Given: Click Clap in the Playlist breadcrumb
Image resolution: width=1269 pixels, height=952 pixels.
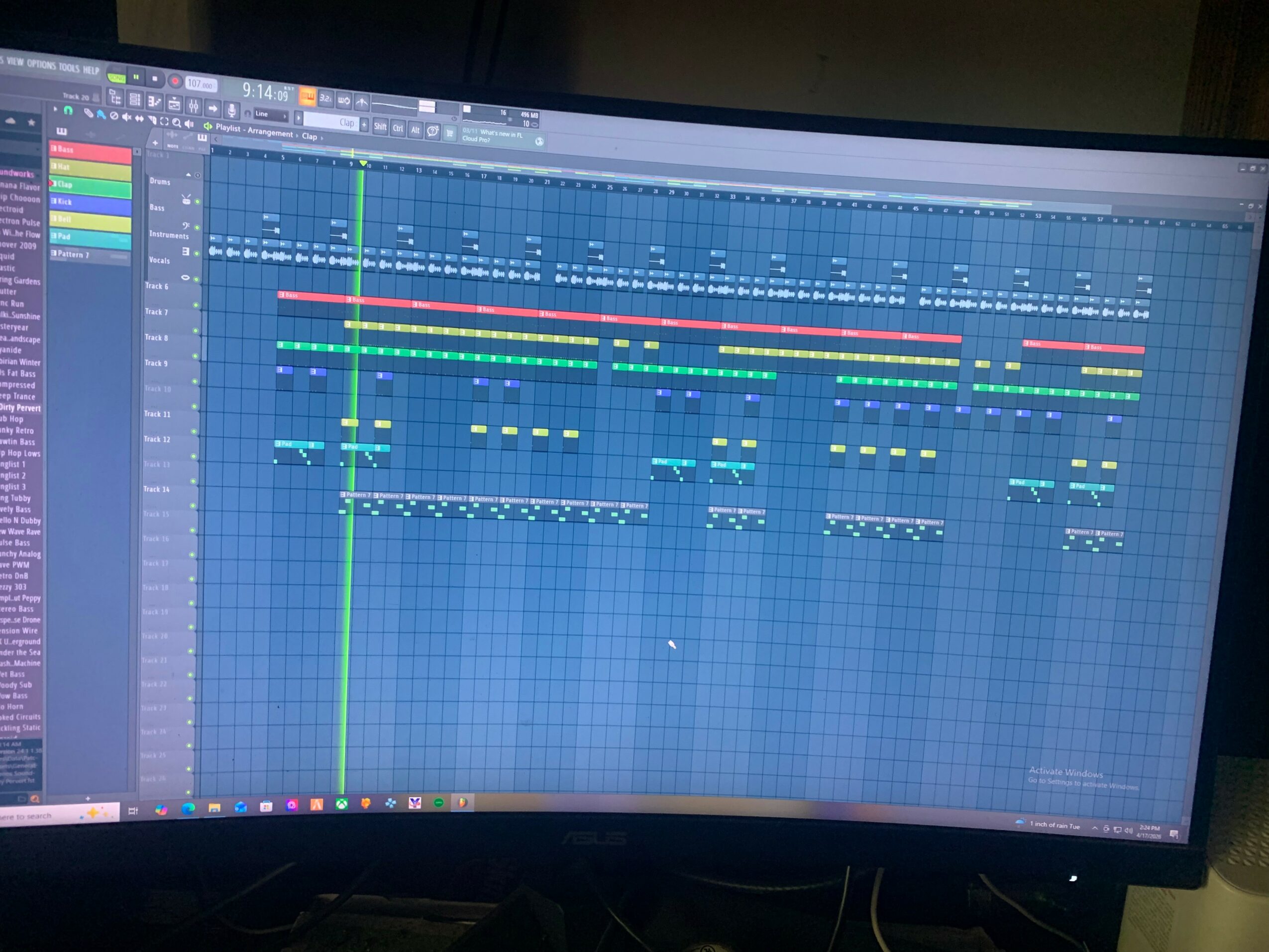Looking at the screenshot, I should [310, 136].
